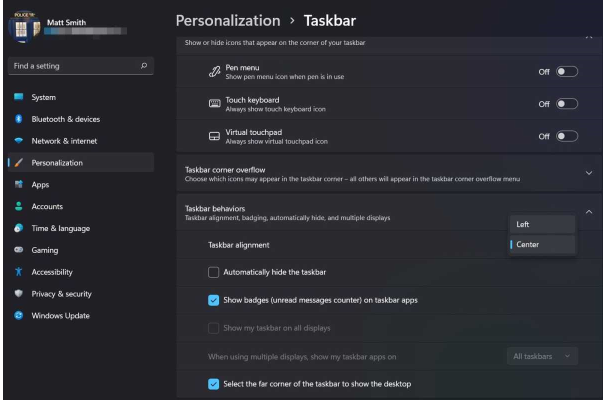Viewport: 606px width, 402px height.
Task: Check Automatically hide the taskbar
Action: 214,272
